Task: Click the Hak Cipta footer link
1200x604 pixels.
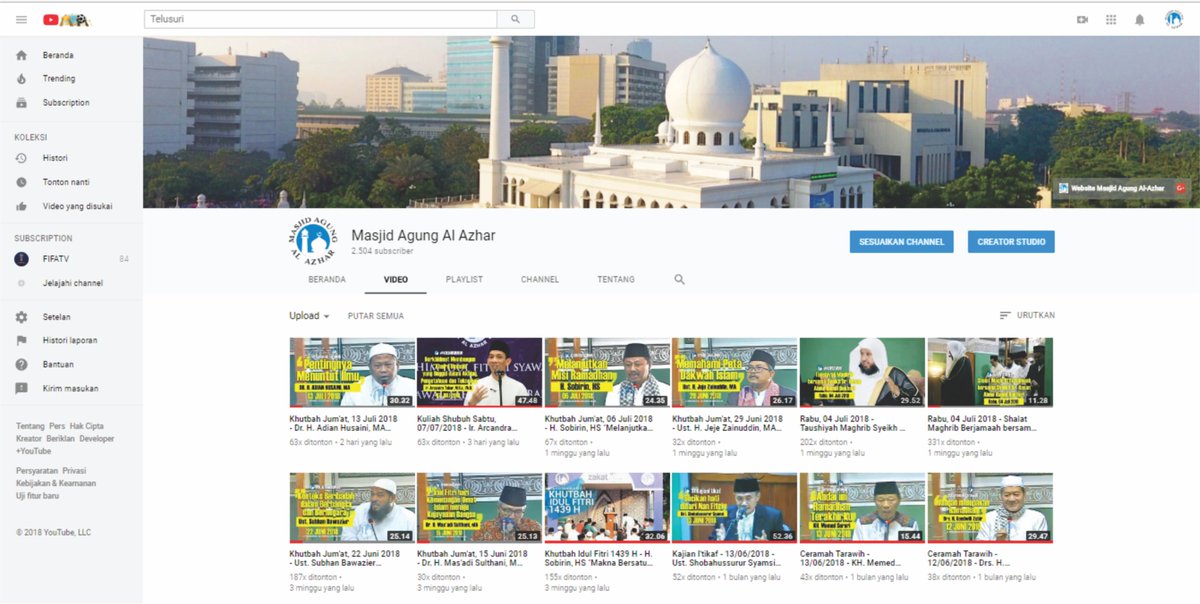Action: tap(88, 426)
